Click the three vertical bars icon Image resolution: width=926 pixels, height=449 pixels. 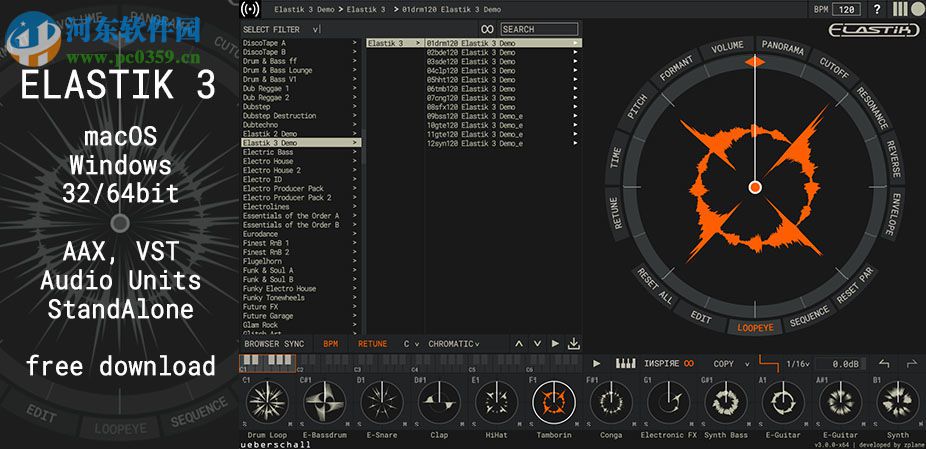tap(901, 9)
